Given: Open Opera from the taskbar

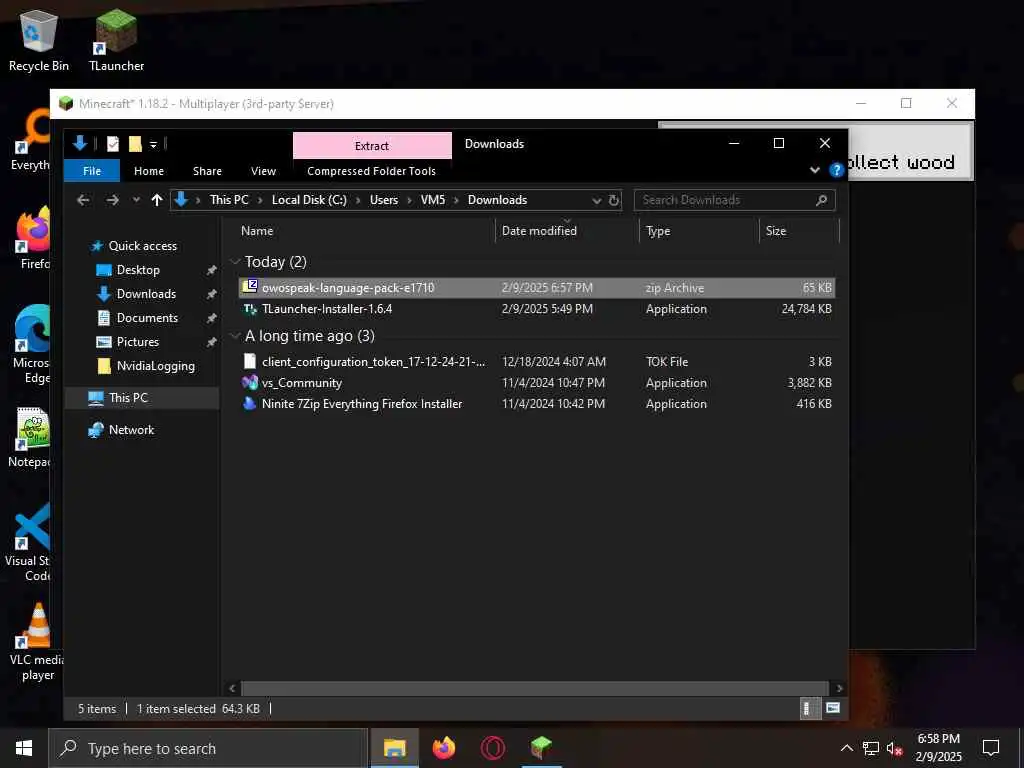Looking at the screenshot, I should tap(492, 748).
